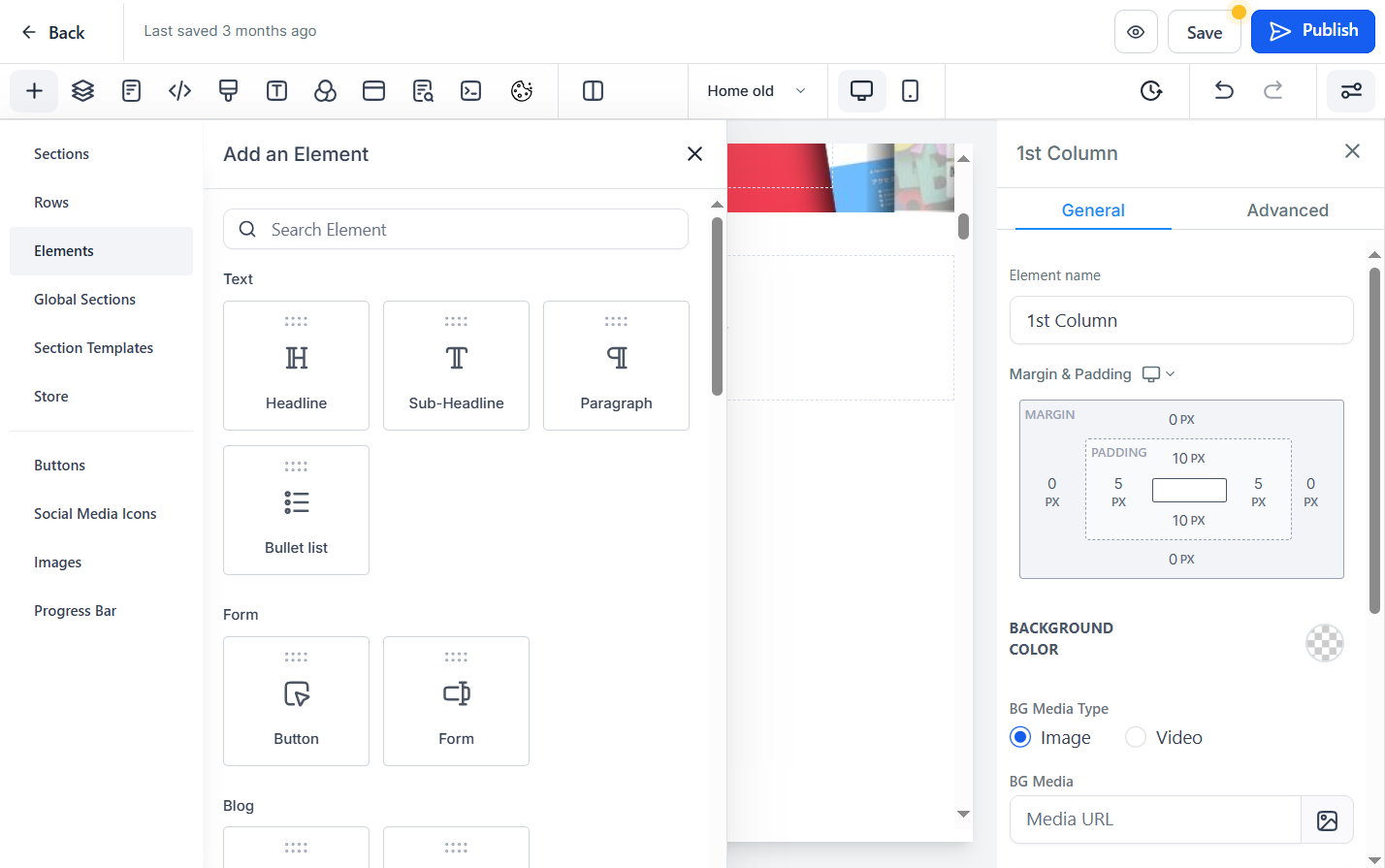
Task: Select the paint roller styles icon
Action: [229, 91]
